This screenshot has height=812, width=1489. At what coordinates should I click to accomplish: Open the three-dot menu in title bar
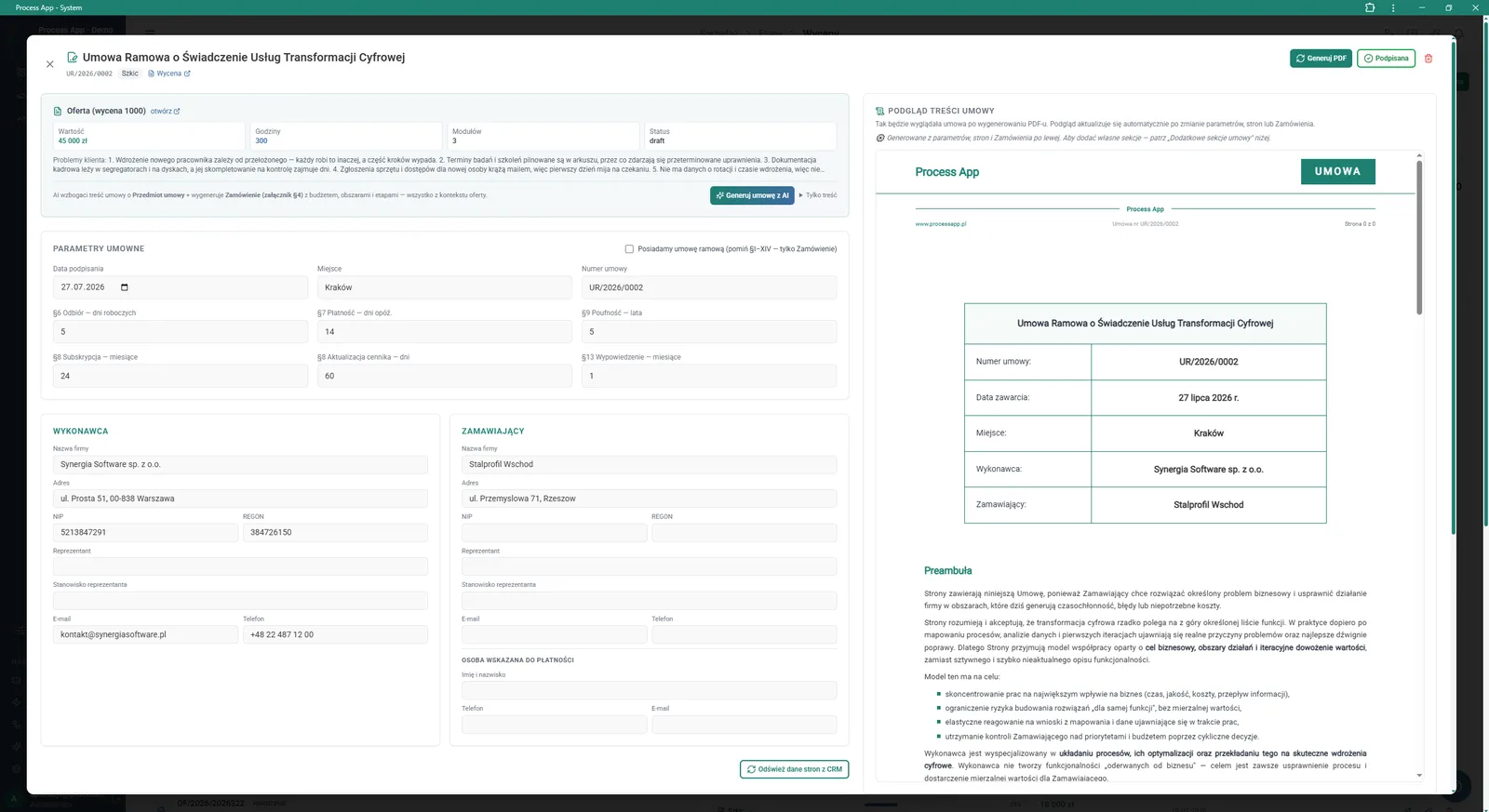point(1393,7)
